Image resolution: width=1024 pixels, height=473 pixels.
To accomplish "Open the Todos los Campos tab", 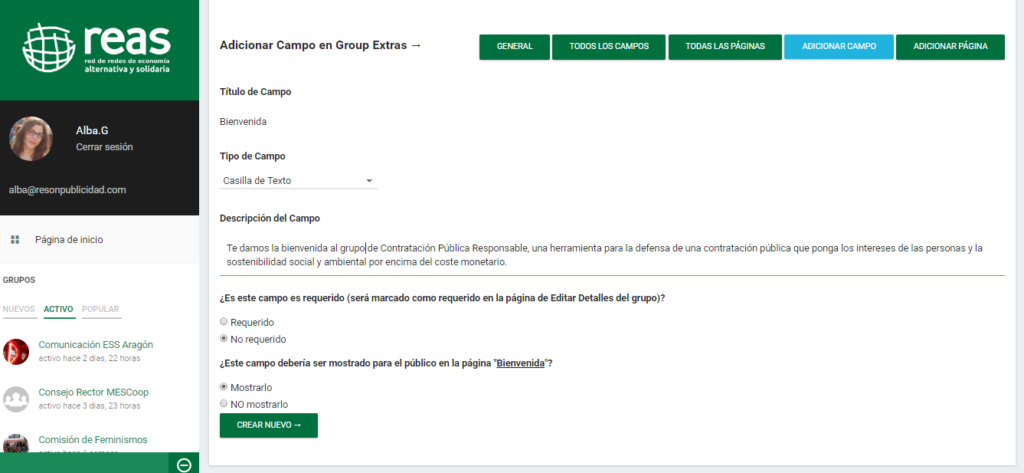I will tap(608, 47).
